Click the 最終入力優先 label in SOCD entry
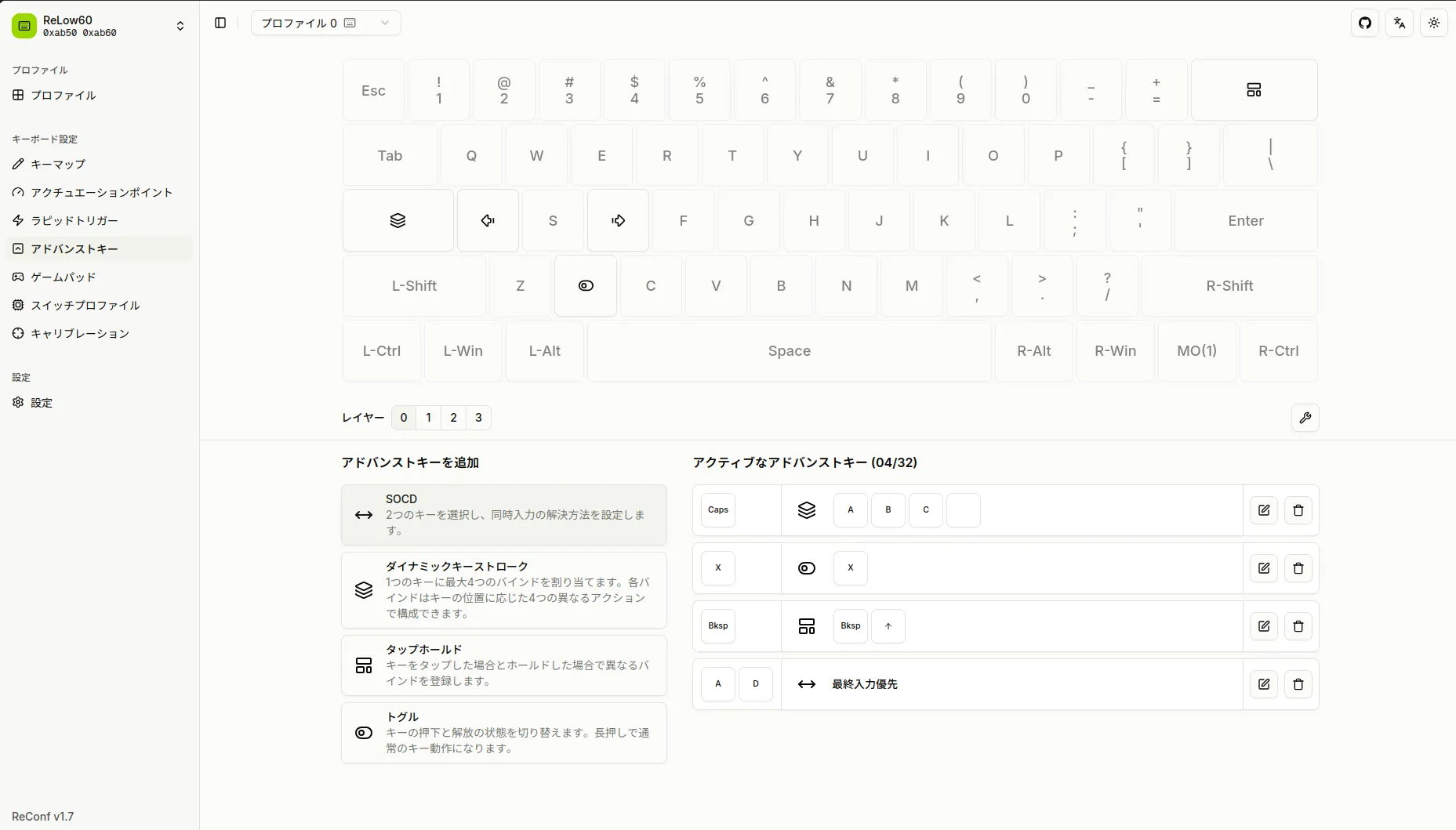 click(865, 684)
